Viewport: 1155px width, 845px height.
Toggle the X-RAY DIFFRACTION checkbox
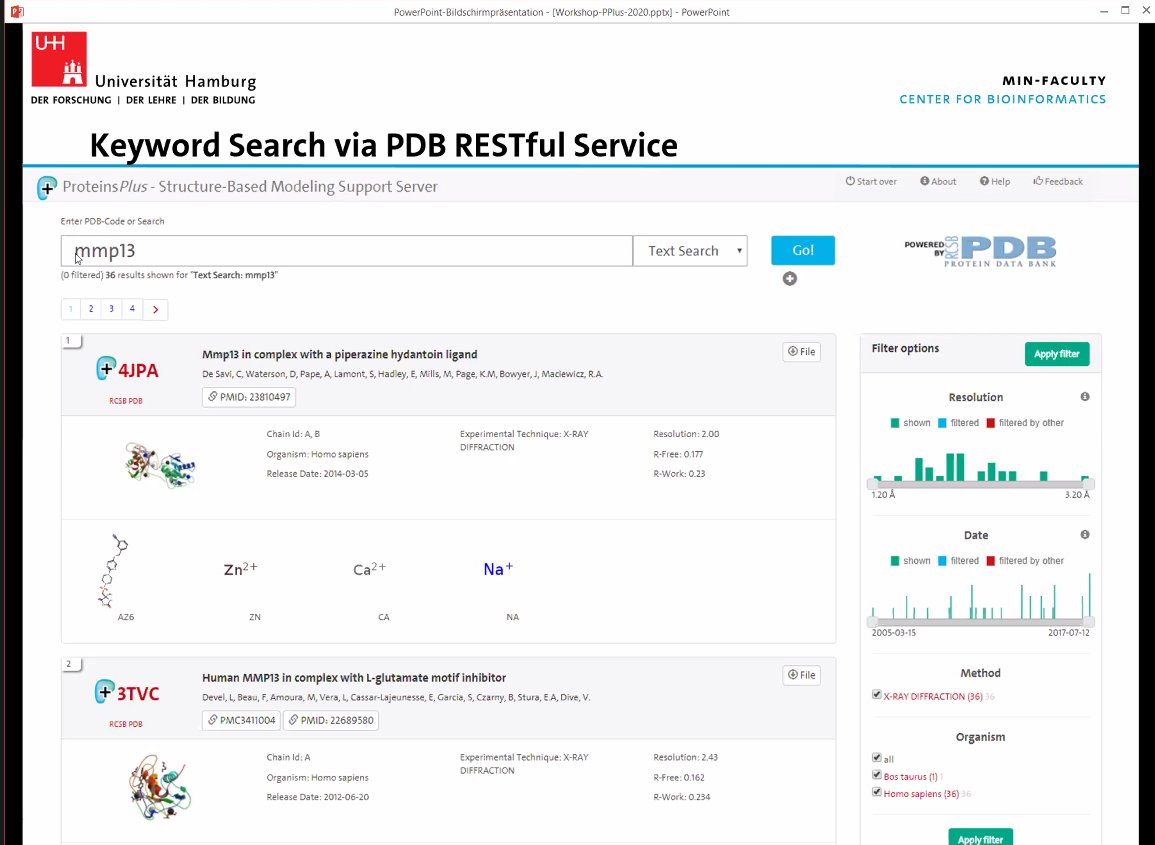(877, 695)
